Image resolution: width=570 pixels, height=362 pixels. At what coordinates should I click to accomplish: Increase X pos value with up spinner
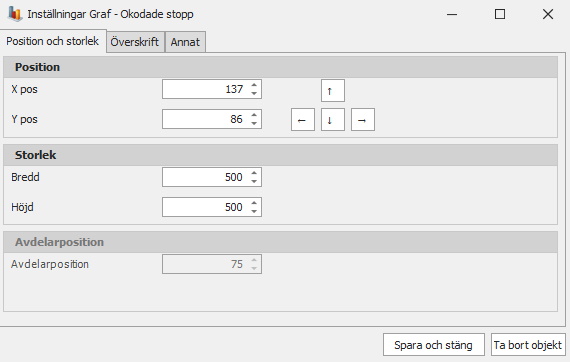pos(254,85)
